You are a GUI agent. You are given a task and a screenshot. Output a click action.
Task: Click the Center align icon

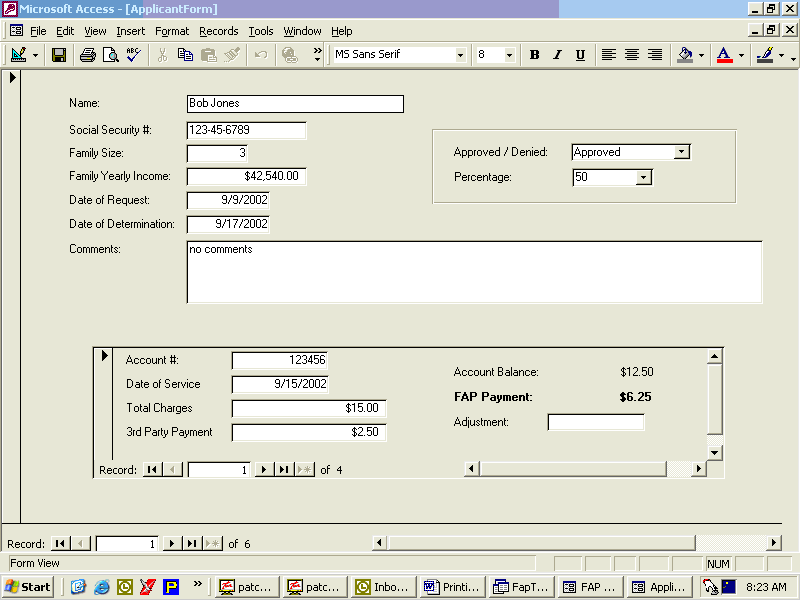632,55
